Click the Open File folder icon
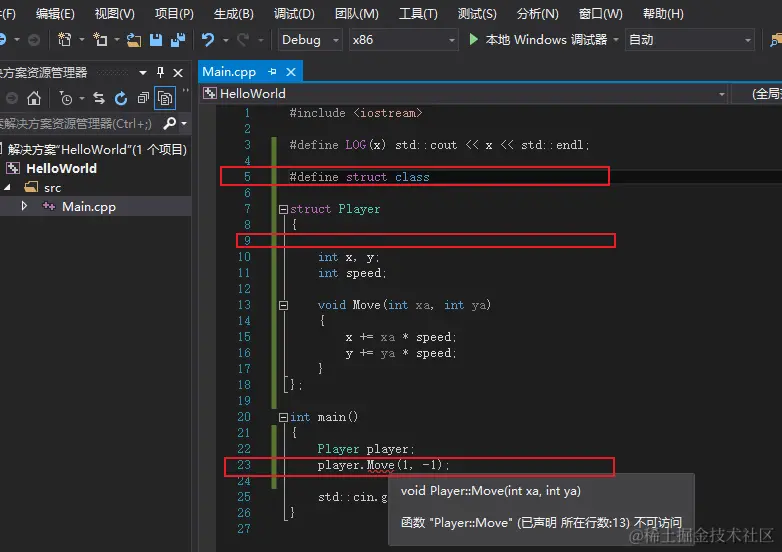Screen dimensions: 782x552 tap(134, 39)
